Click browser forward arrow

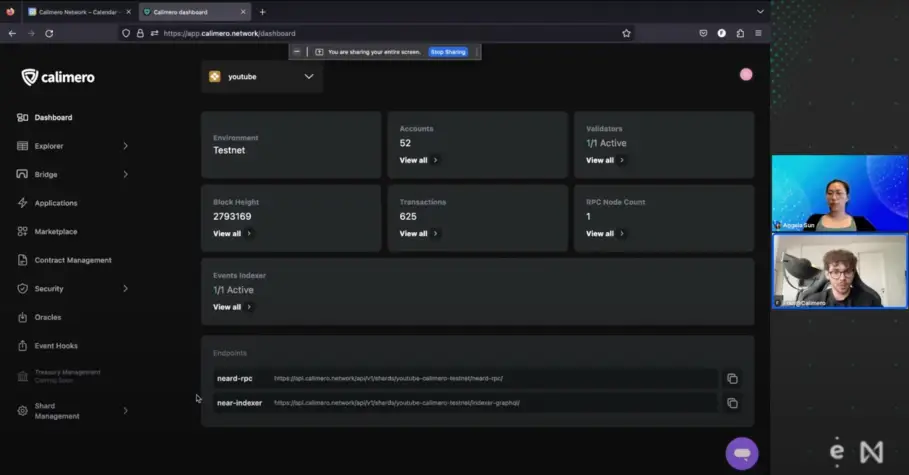pyautogui.click(x=31, y=34)
